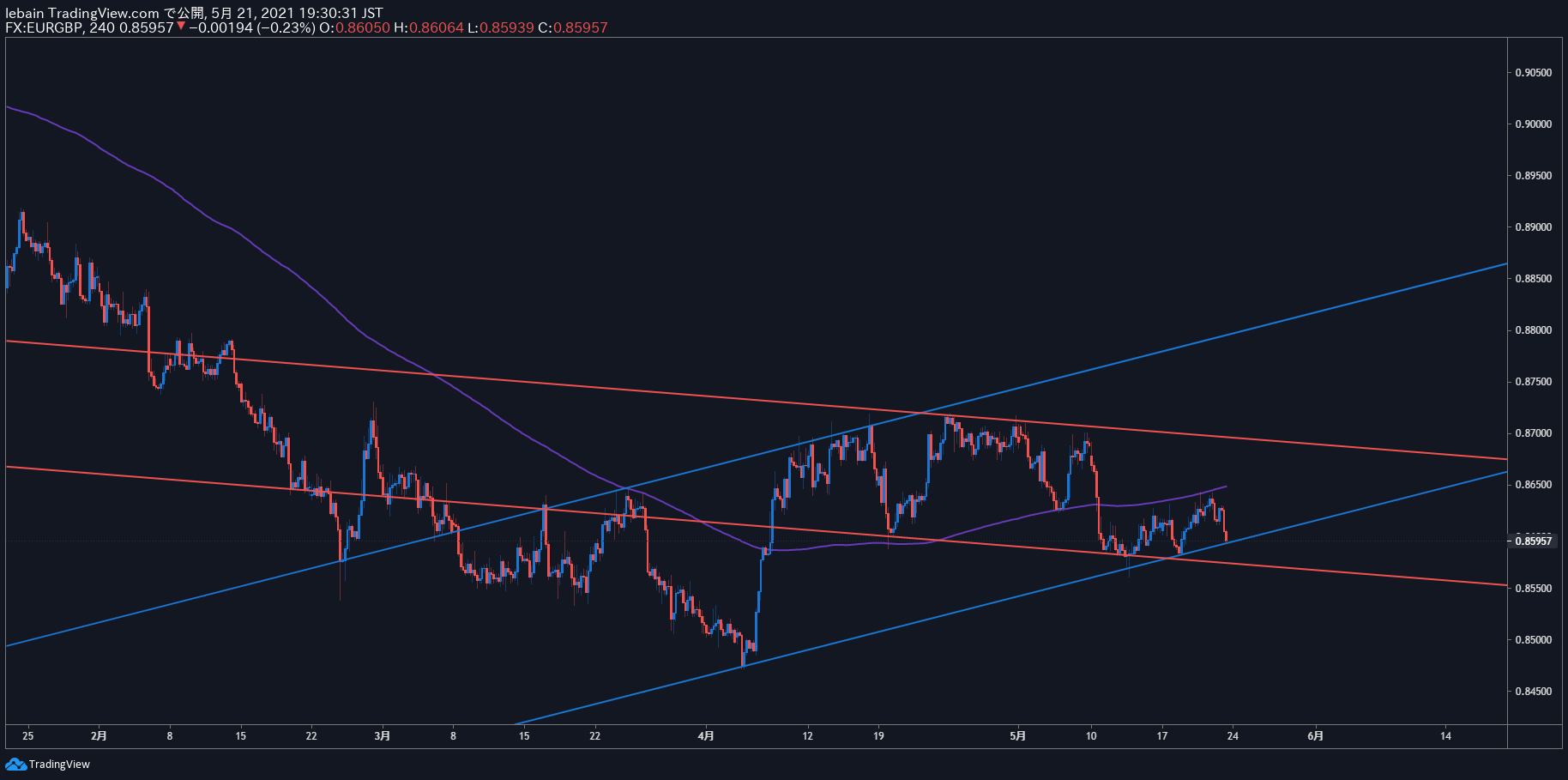Click price axis label 0.86500
Screen dimensions: 1568x780
[1533, 485]
